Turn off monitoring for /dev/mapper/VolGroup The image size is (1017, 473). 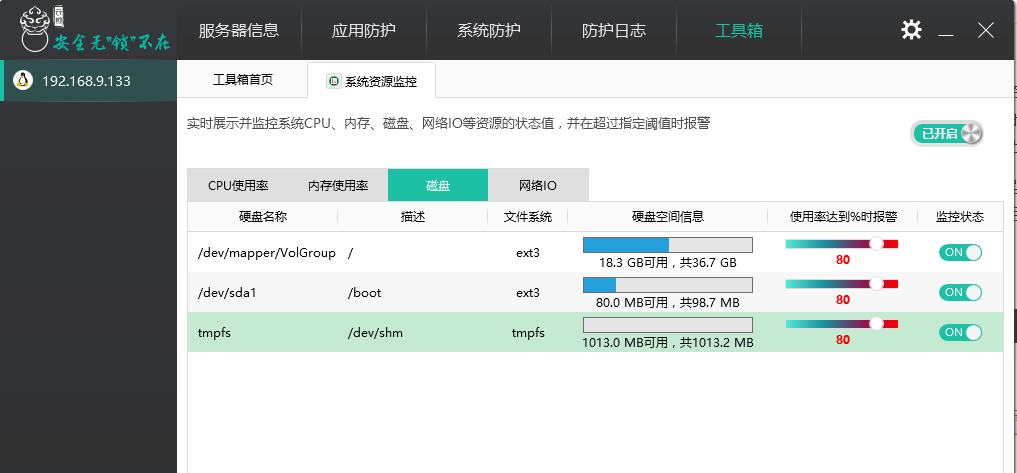[x=961, y=252]
